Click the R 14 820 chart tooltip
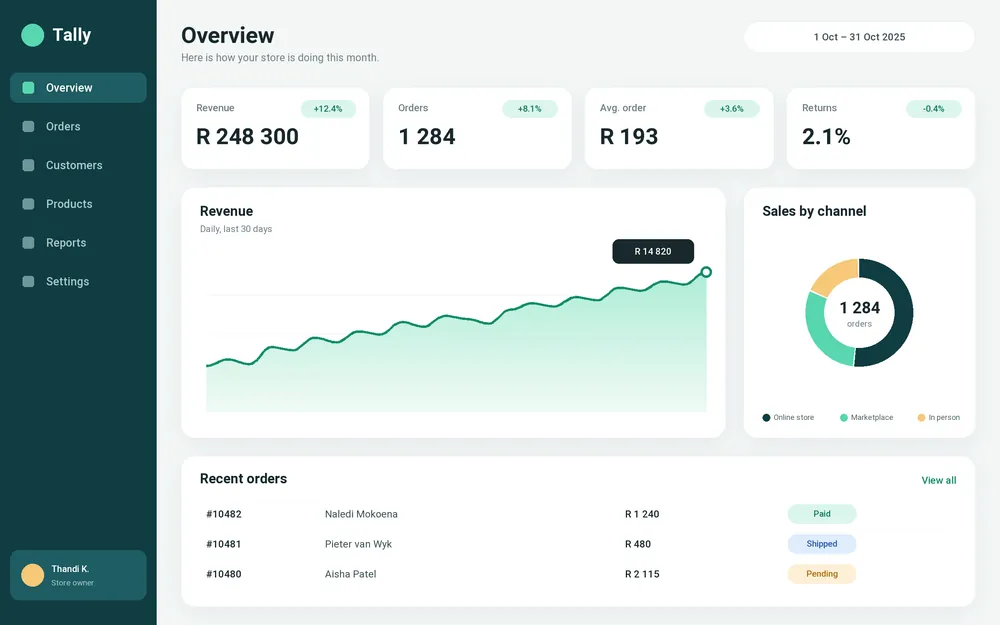This screenshot has width=1000, height=625. [653, 251]
